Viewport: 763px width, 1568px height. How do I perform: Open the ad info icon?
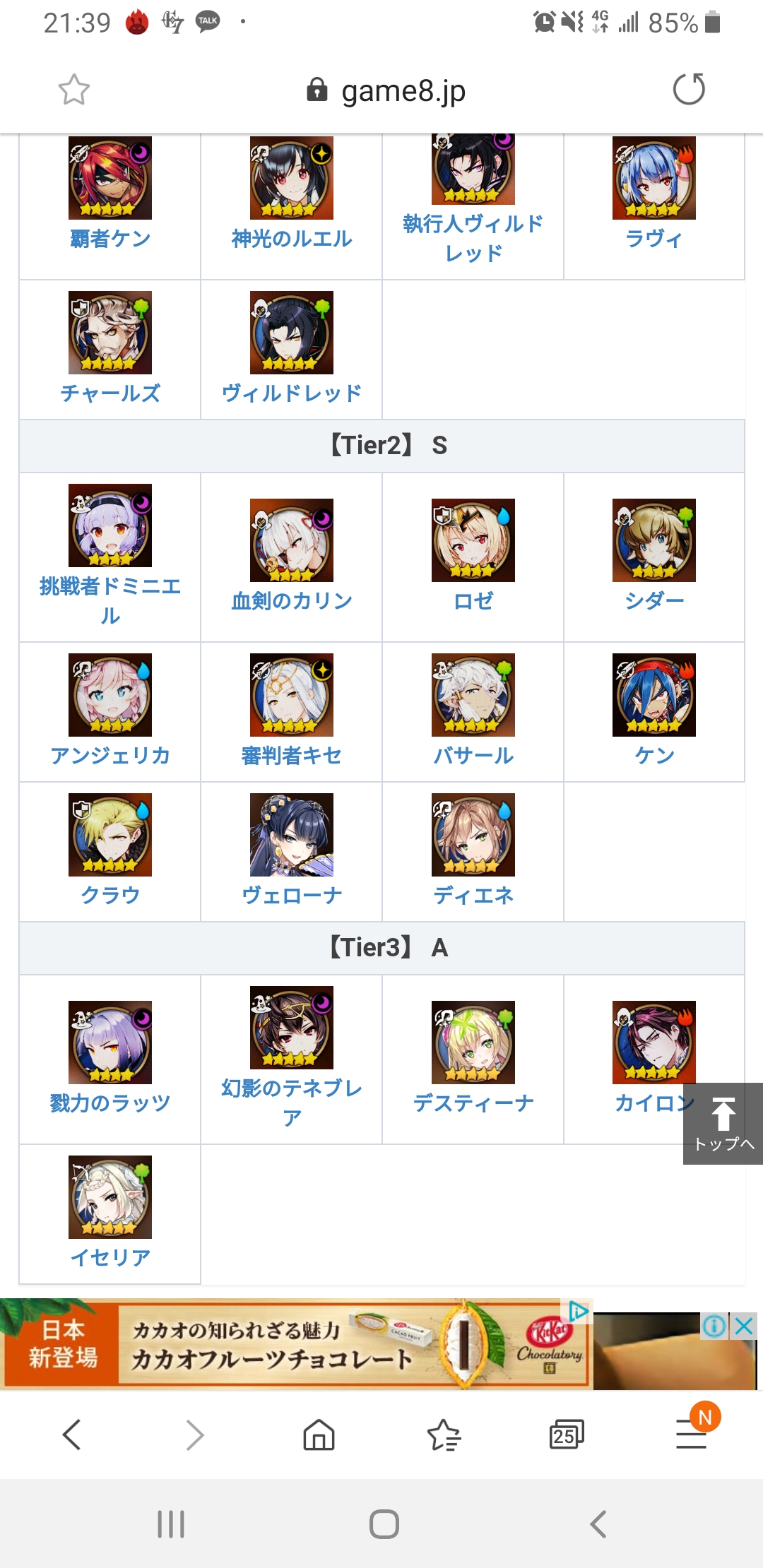coord(714,1326)
